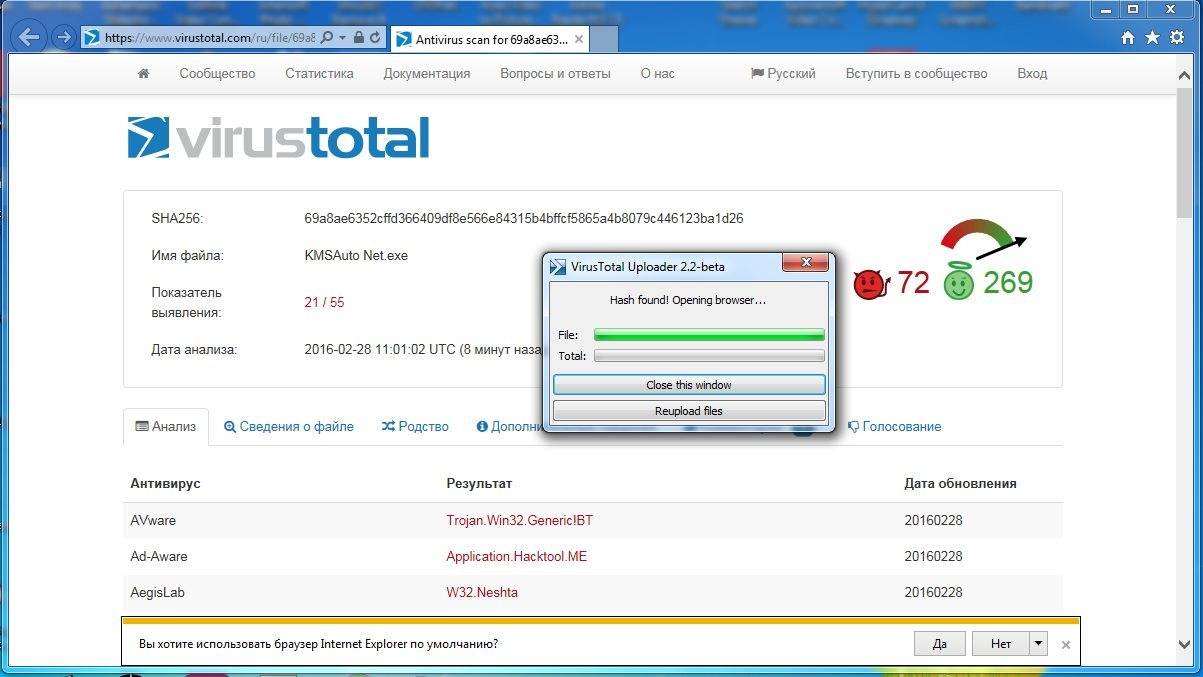Change language via the Русский flag link
The image size is (1203, 677).
pos(783,73)
